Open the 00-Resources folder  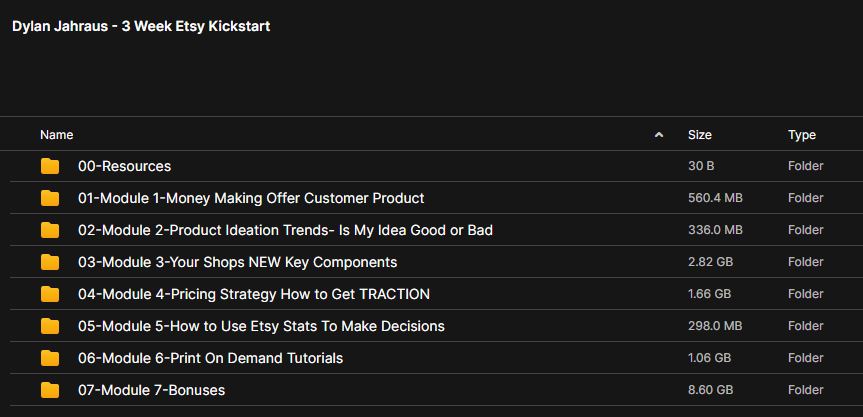click(x=124, y=166)
